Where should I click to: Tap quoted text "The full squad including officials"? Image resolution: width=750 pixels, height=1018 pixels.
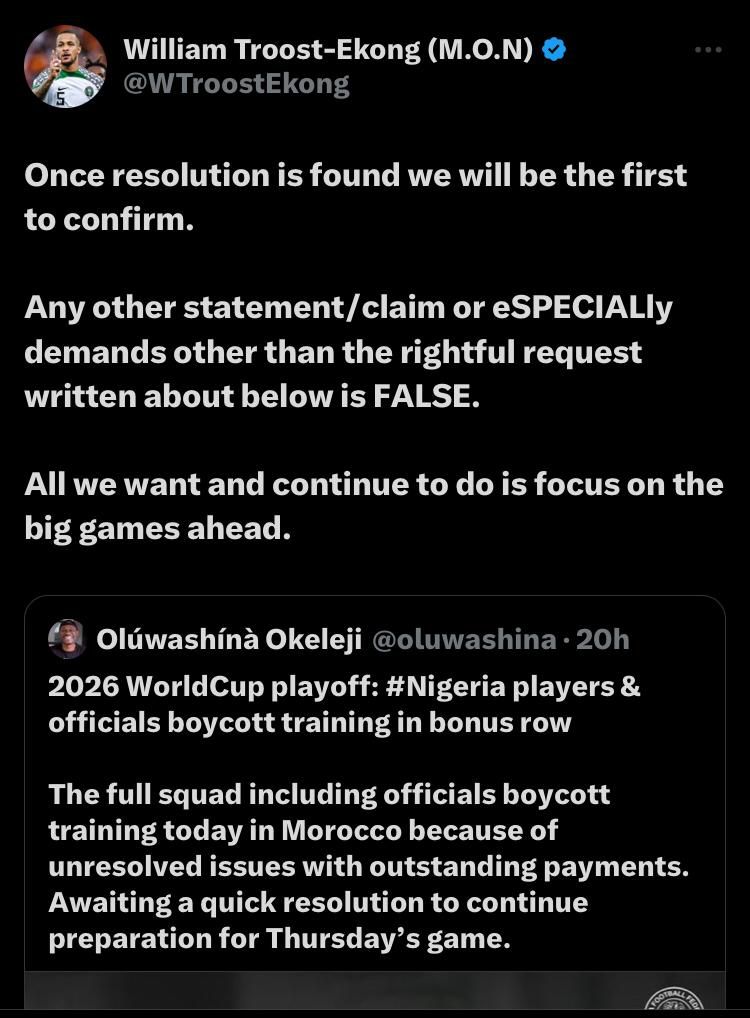click(x=329, y=795)
